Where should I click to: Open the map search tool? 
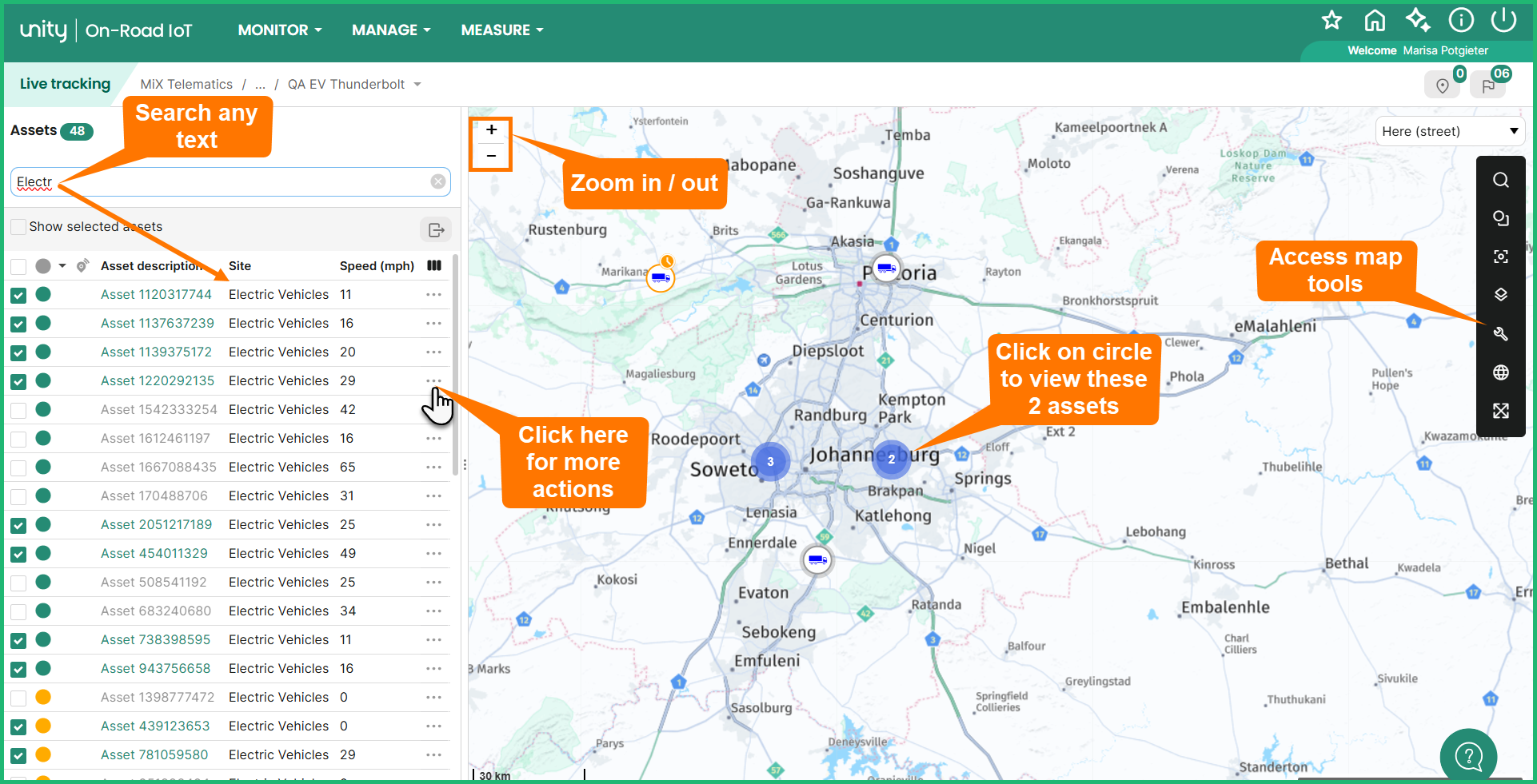tap(1501, 180)
